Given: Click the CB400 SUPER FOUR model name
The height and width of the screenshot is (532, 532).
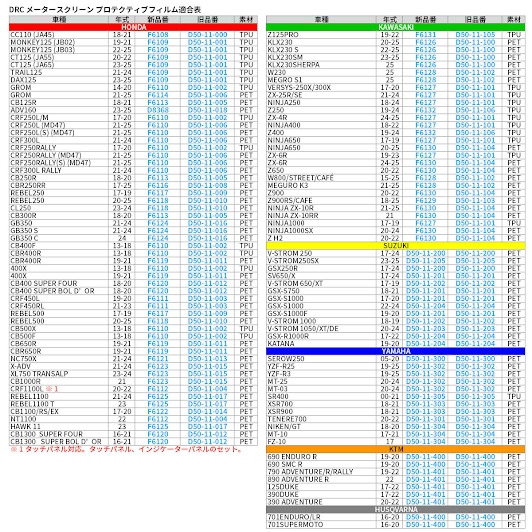Looking at the screenshot, I should 44,283.
